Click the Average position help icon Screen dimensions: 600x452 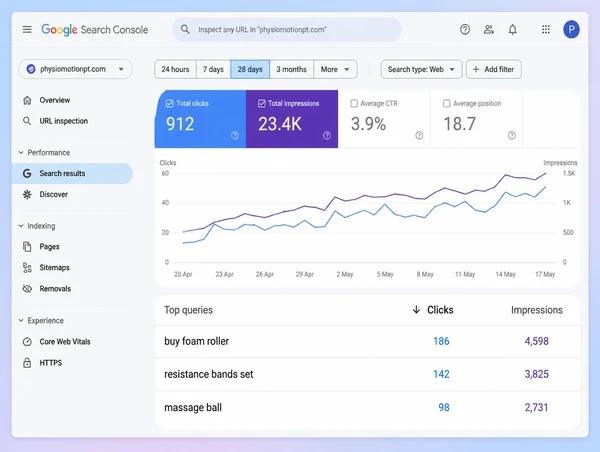click(x=512, y=135)
